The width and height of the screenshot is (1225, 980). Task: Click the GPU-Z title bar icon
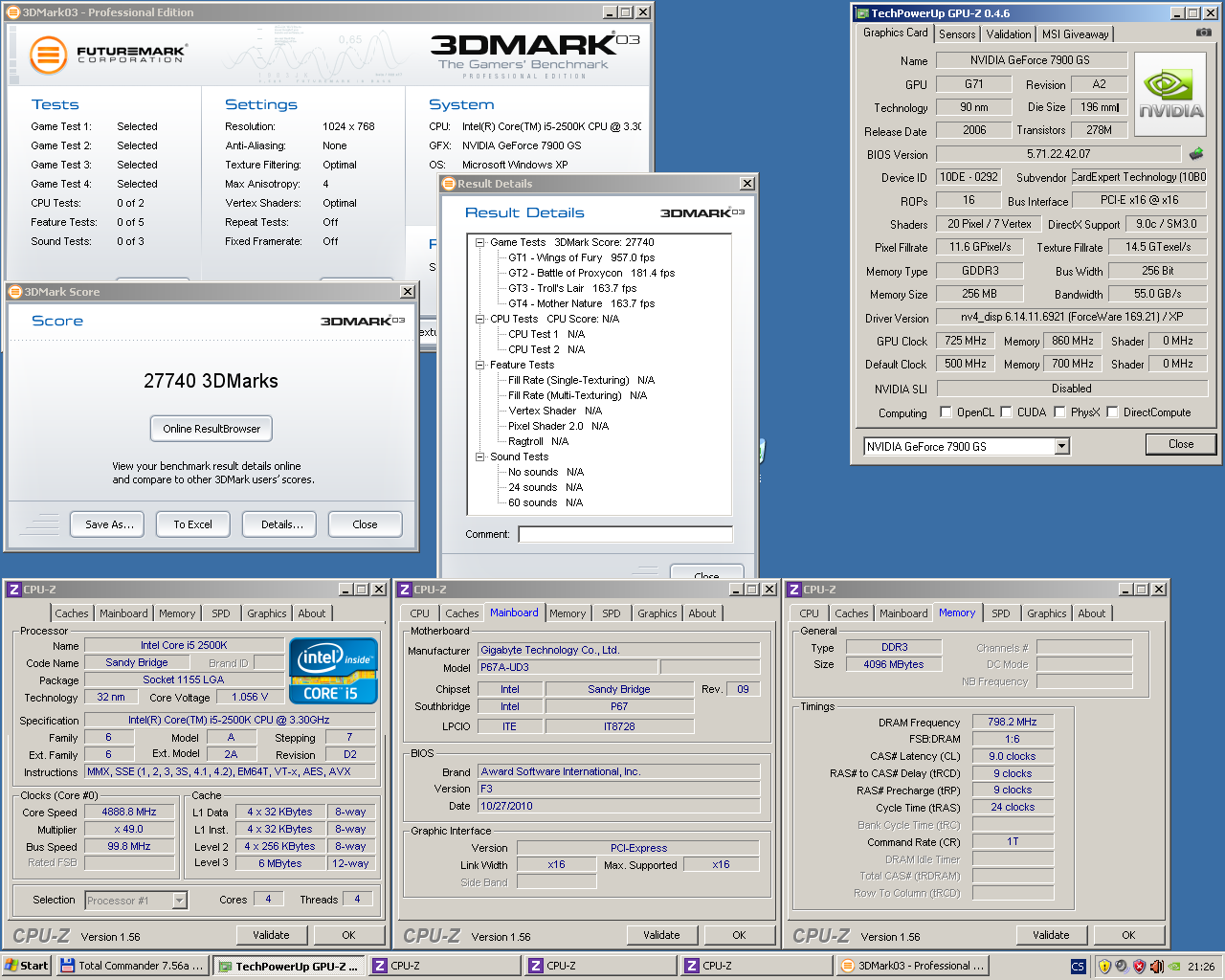[x=862, y=13]
